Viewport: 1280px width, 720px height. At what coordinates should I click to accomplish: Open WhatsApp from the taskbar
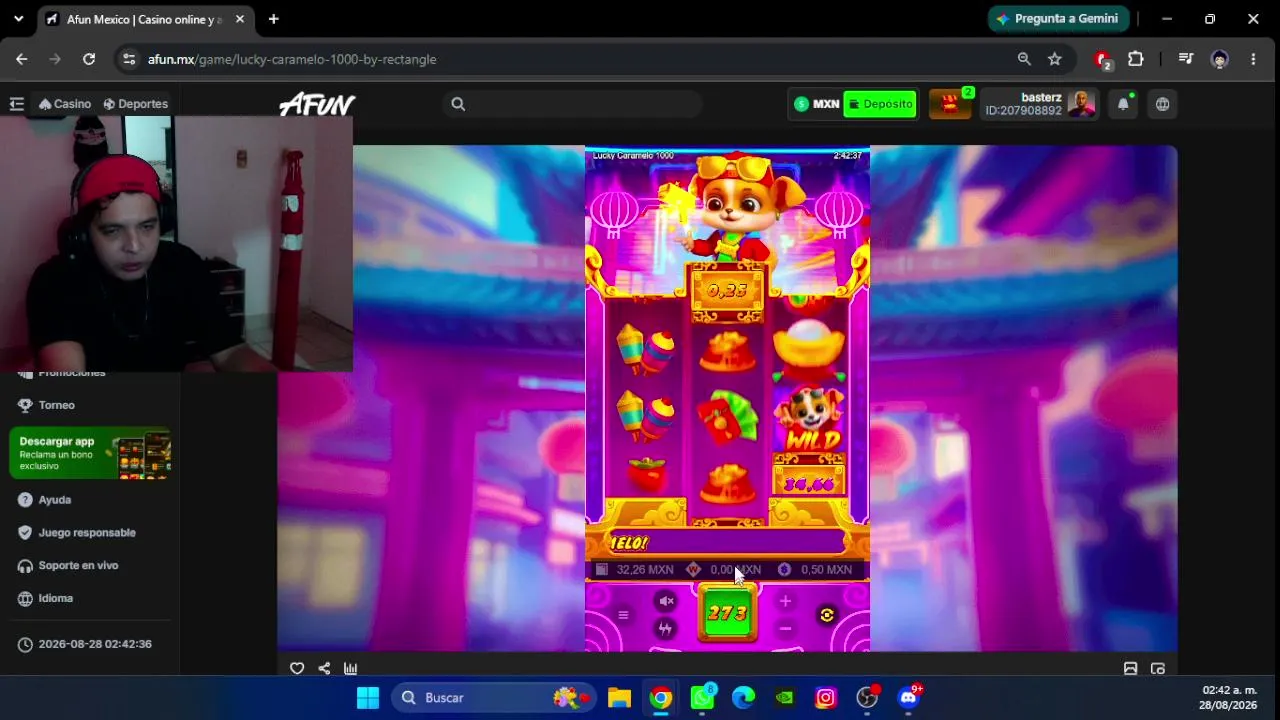pyautogui.click(x=702, y=698)
